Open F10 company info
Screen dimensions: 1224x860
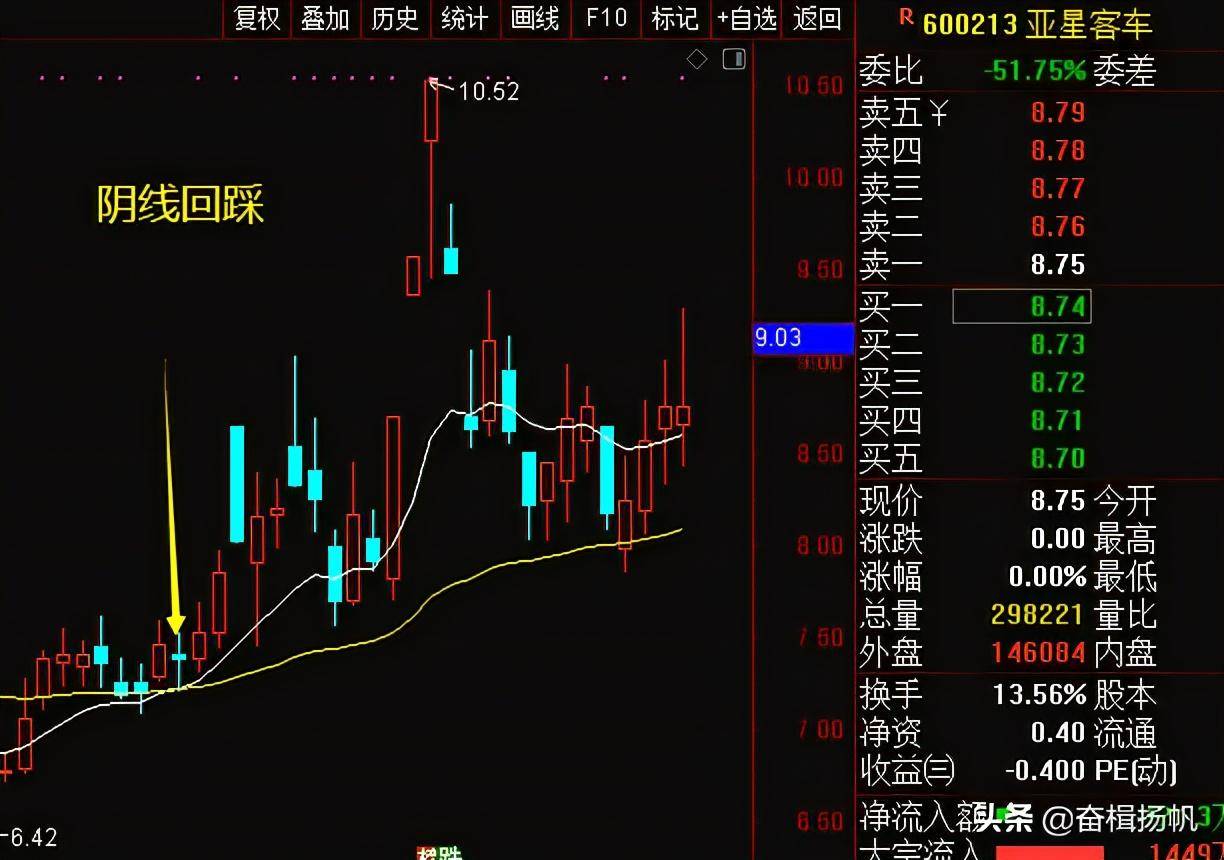pyautogui.click(x=606, y=18)
